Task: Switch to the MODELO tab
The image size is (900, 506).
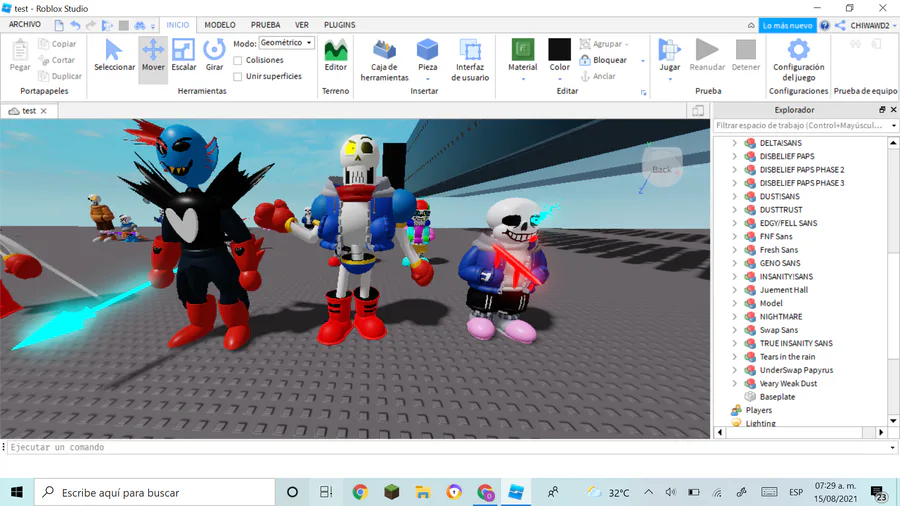Action: coord(220,25)
